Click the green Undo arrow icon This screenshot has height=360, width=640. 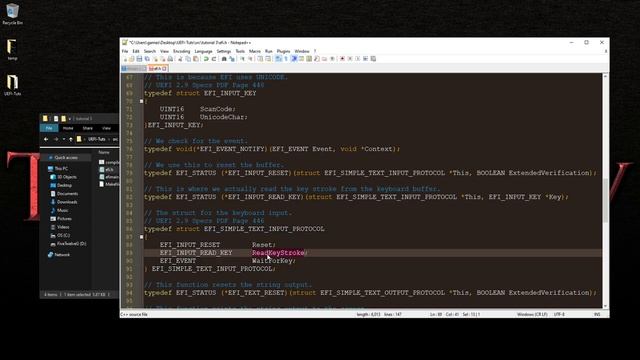coord(206,59)
